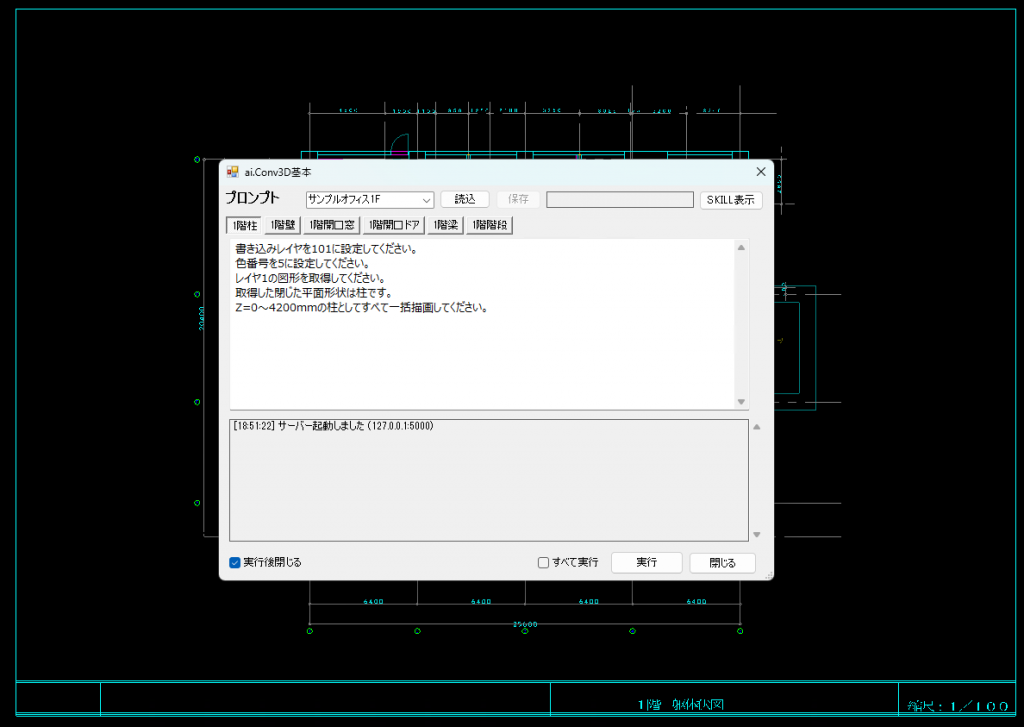This screenshot has height=727, width=1024.
Task: Select the 1階開口窓 tab
Action: 332,225
